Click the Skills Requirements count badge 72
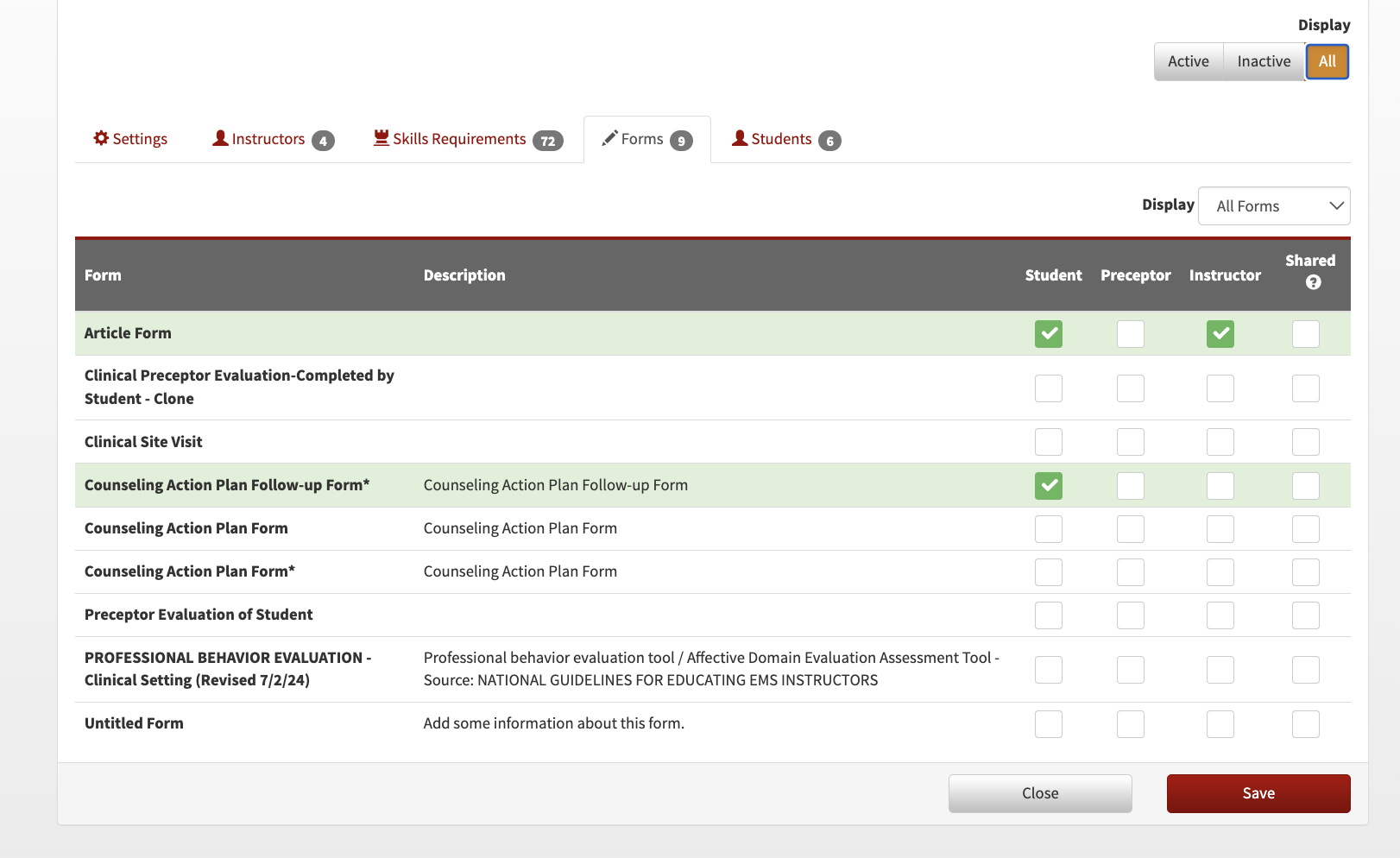This screenshot has height=858, width=1400. tap(547, 141)
